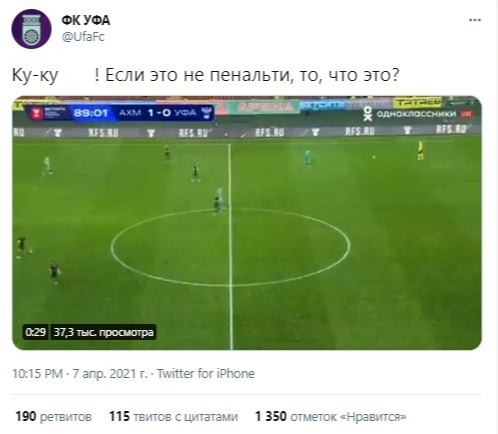Open the FC Ufa profile avatar
The width and height of the screenshot is (498, 434).
pyautogui.click(x=31, y=29)
